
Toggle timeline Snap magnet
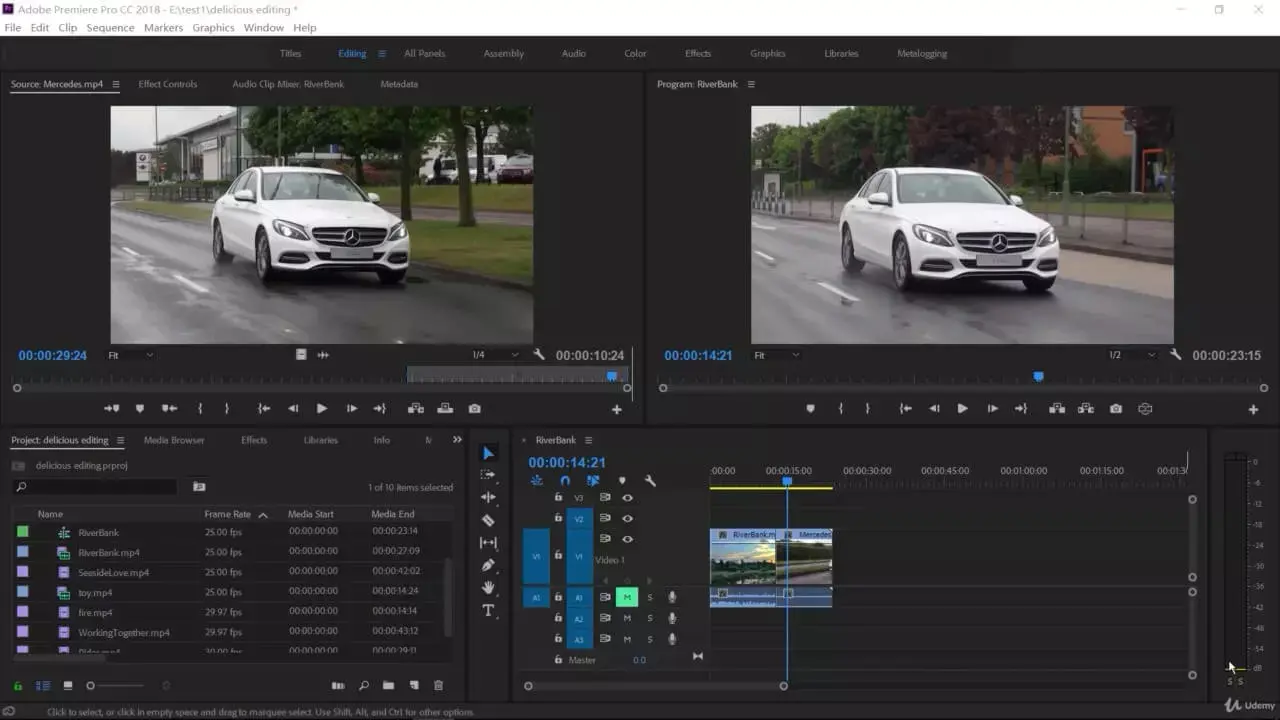pyautogui.click(x=565, y=481)
